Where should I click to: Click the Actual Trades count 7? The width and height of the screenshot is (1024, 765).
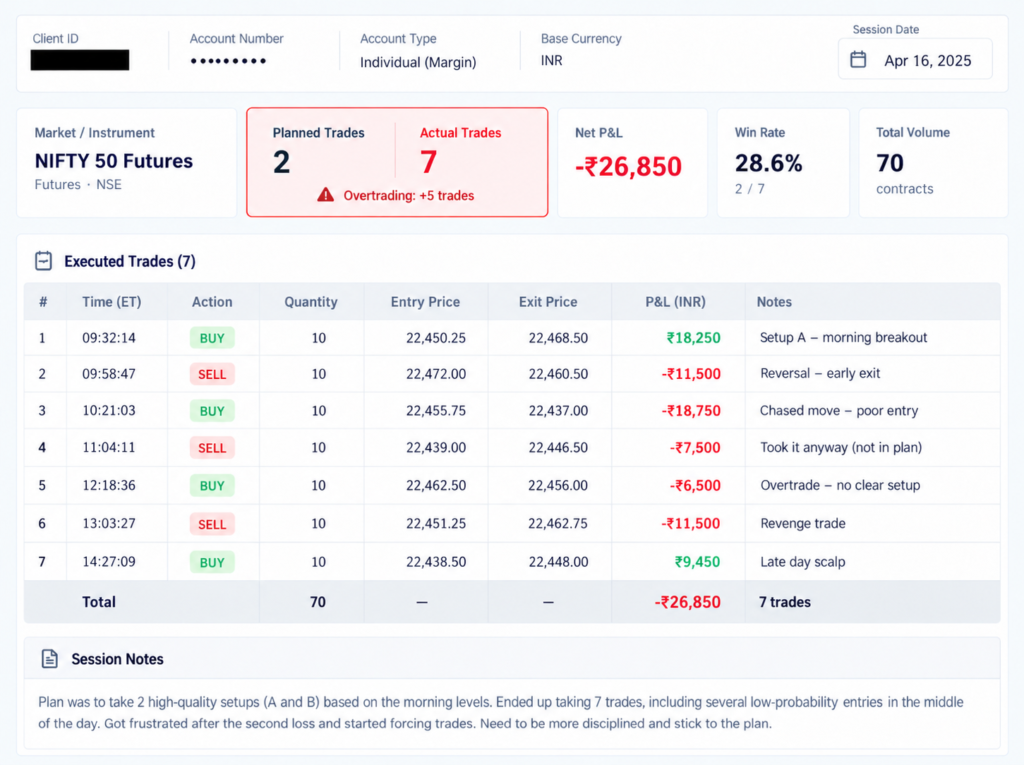click(428, 162)
